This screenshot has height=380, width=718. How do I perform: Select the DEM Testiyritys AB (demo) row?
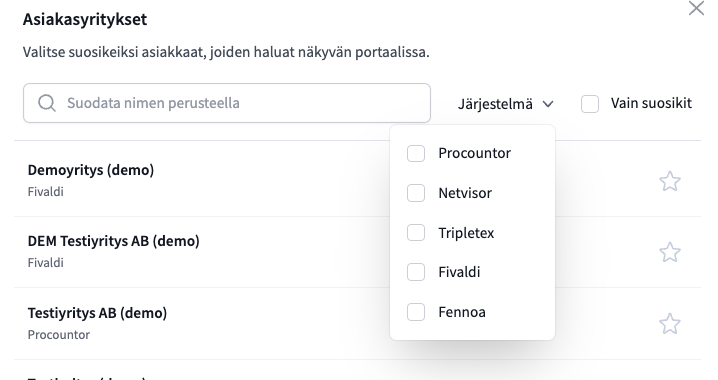coord(357,252)
